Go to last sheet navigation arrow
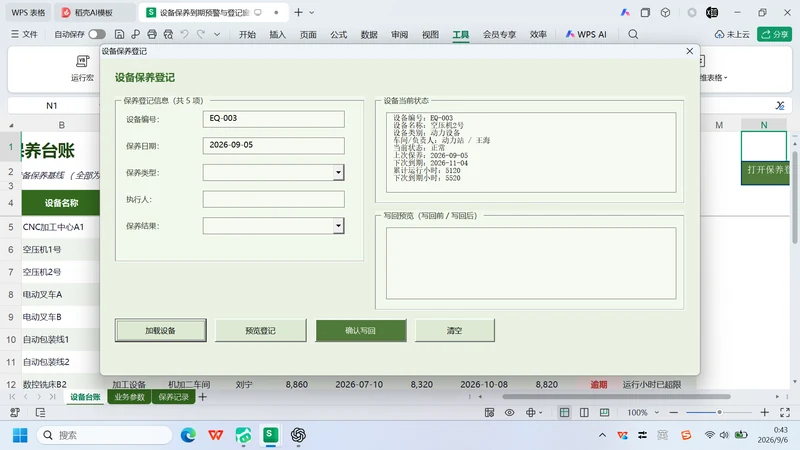Screen dimensions: 800x450 click(53, 397)
